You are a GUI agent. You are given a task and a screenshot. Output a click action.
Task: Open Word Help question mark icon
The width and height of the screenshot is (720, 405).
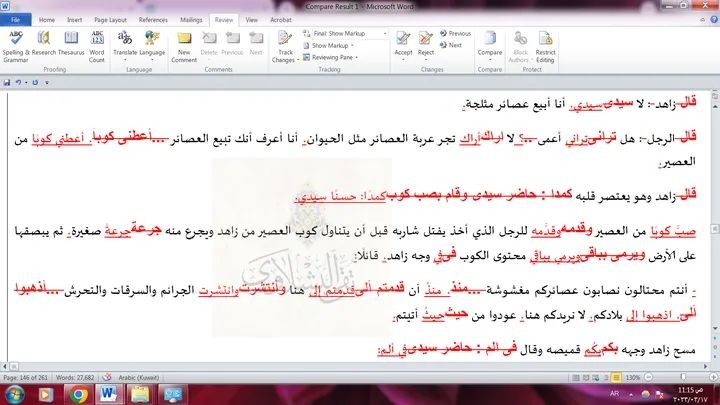[714, 20]
